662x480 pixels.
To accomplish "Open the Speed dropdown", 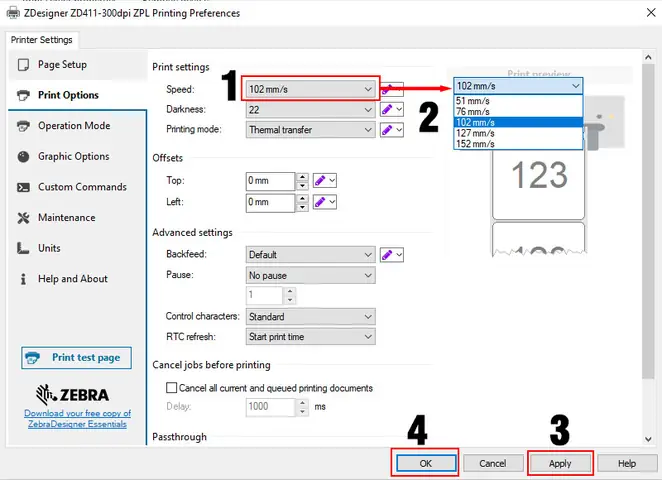I will click(310, 89).
